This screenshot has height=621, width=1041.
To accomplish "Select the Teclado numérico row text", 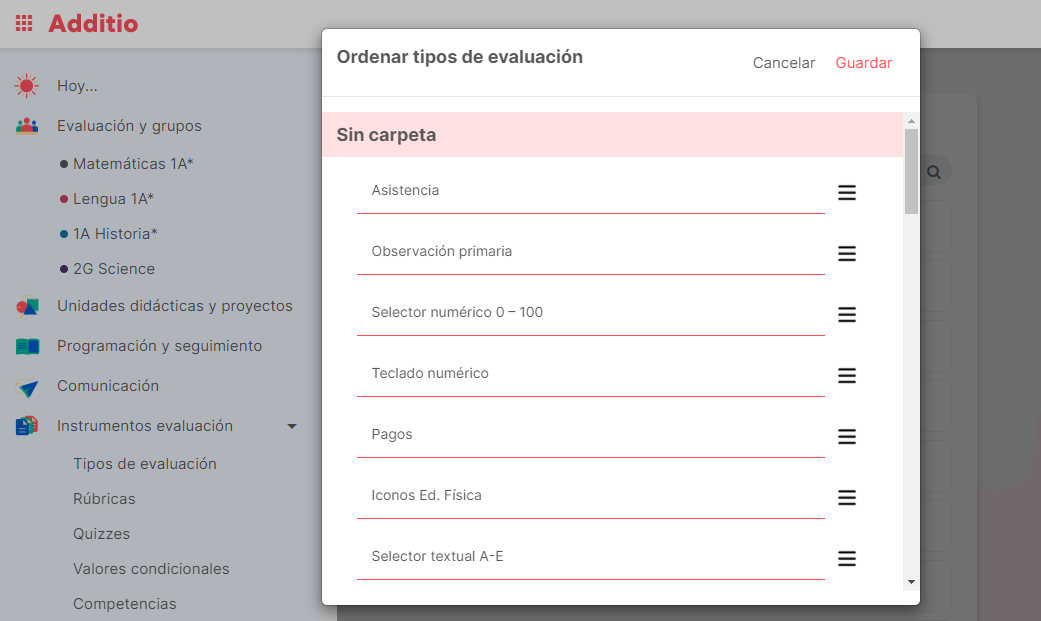I will [x=430, y=373].
